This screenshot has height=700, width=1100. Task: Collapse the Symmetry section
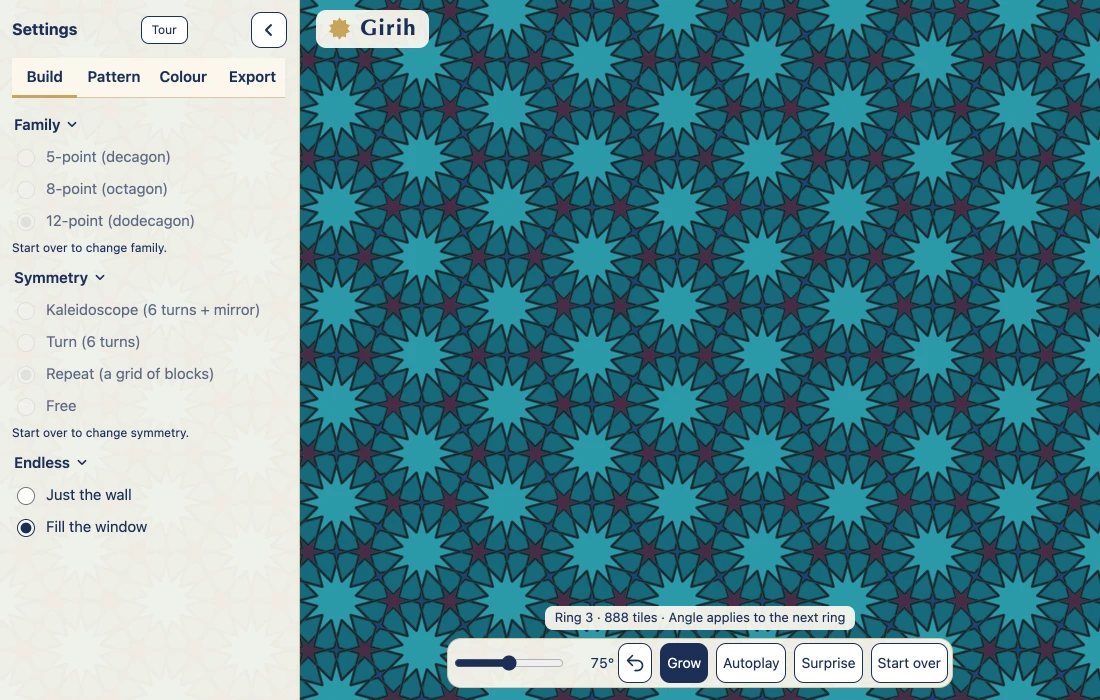(60, 278)
